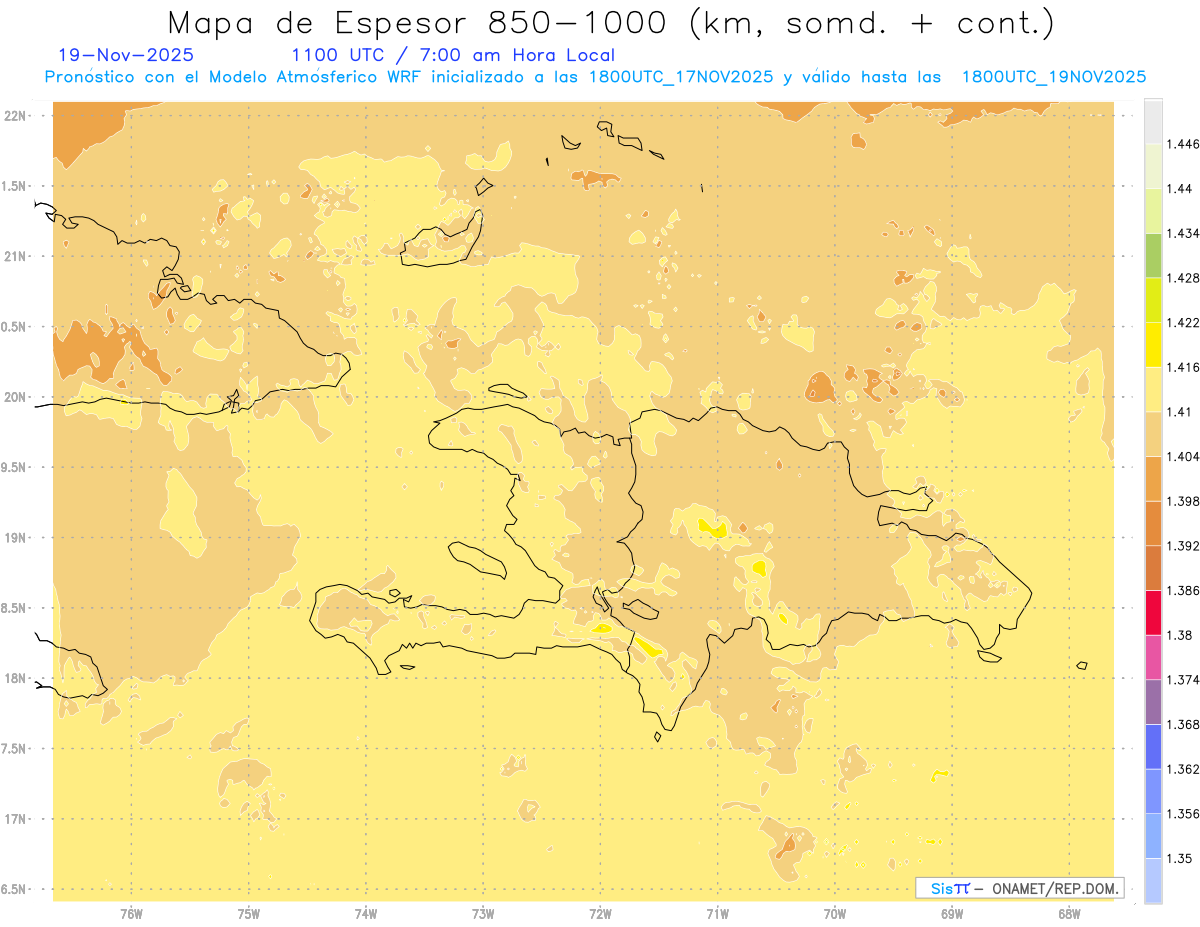The image size is (1200, 927).
Task: Pick the blue 1.362–1.368 legend swatch
Action: [x=1153, y=746]
